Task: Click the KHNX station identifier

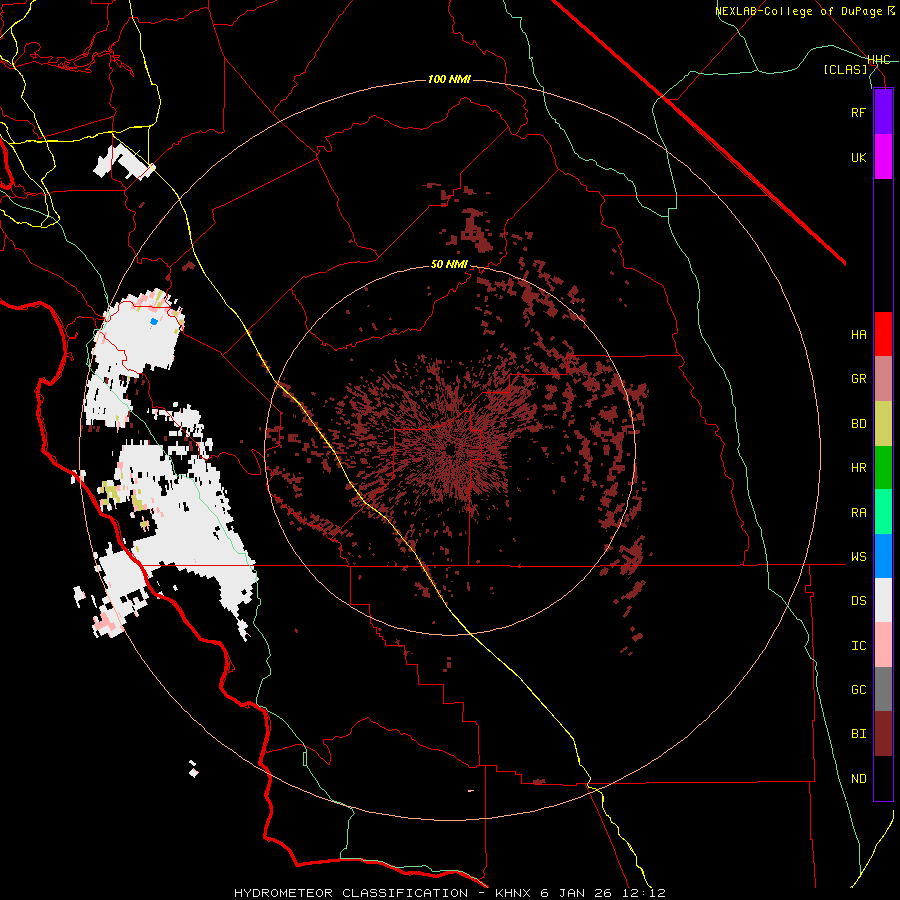Action: (x=515, y=893)
